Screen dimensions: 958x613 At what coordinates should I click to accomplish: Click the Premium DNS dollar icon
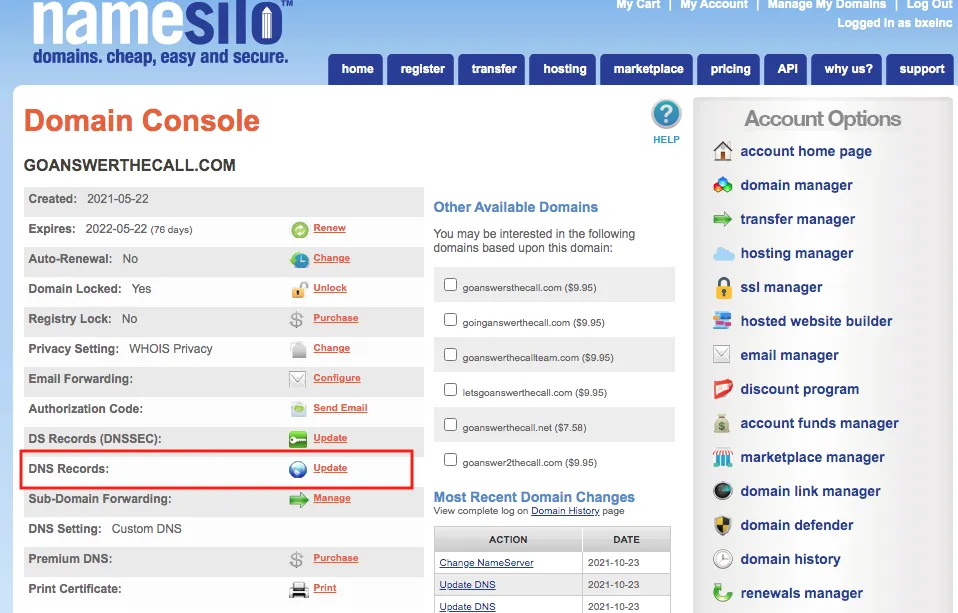point(296,559)
